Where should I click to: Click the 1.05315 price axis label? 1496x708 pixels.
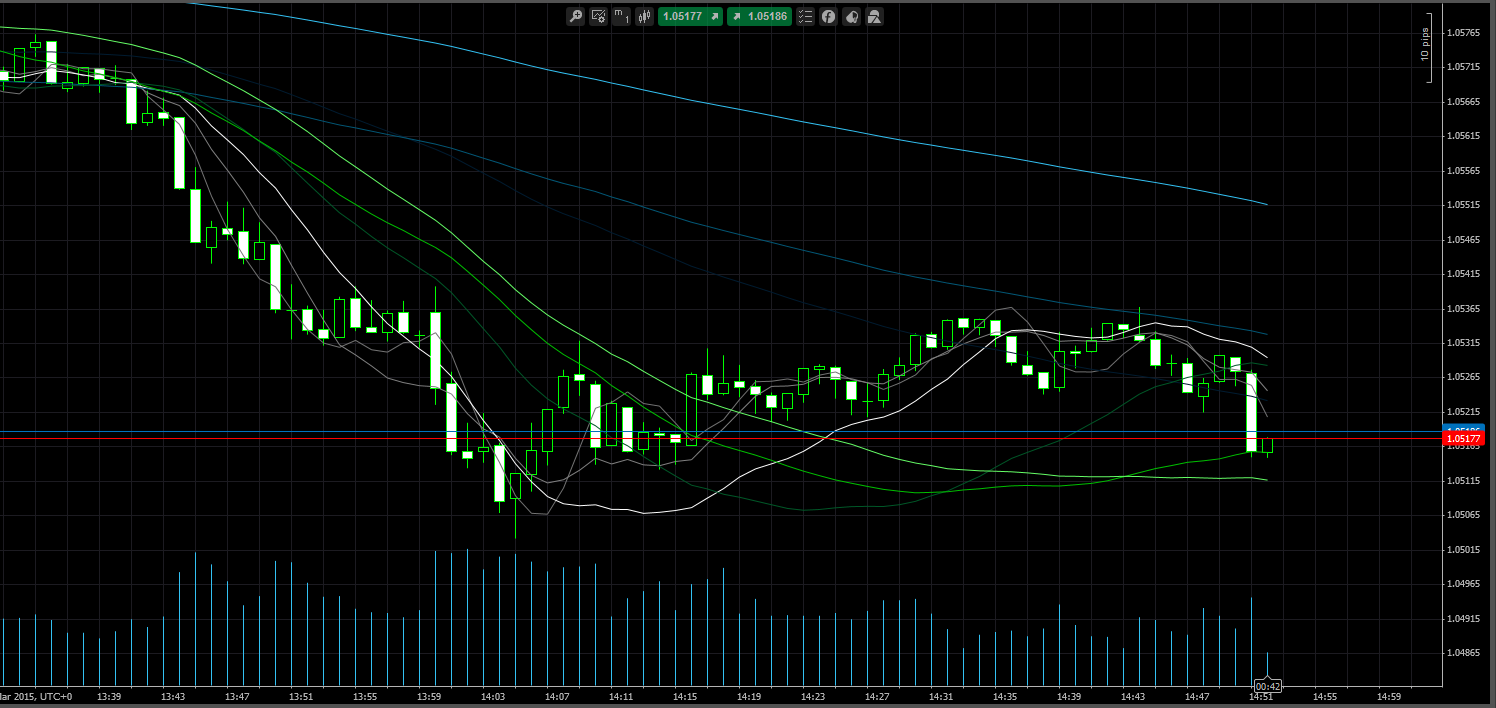pos(1463,343)
